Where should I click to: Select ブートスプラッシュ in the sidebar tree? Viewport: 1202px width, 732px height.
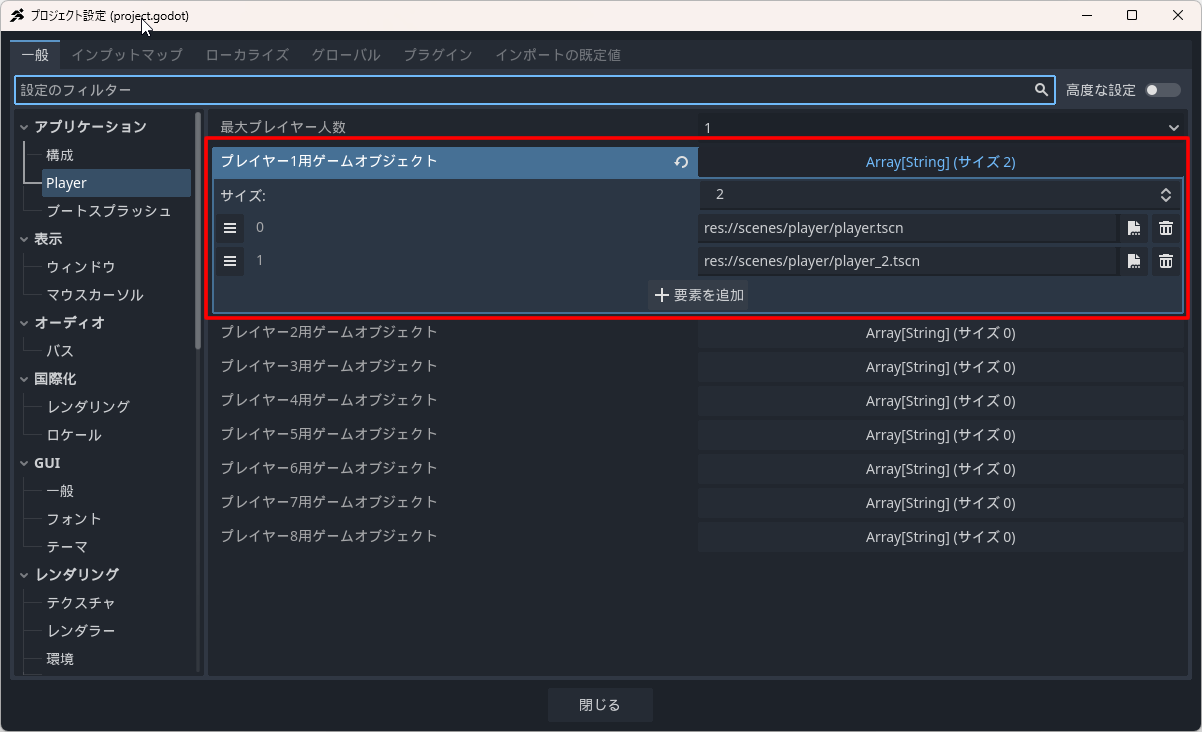click(x=108, y=211)
